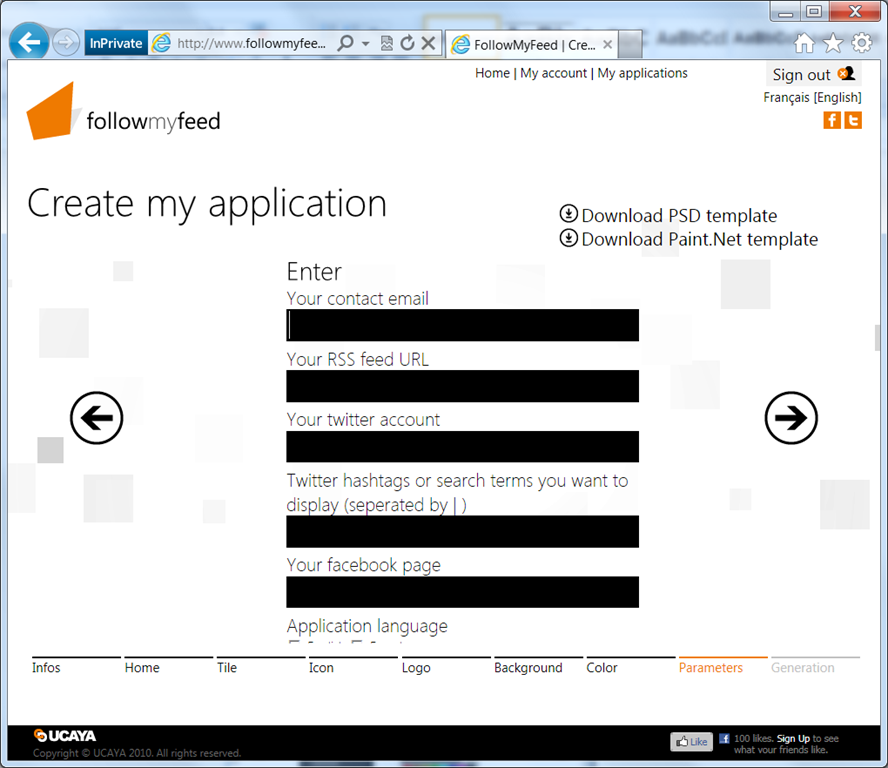The image size is (888, 768).
Task: Go back with the previous step arrow
Action: coord(96,418)
